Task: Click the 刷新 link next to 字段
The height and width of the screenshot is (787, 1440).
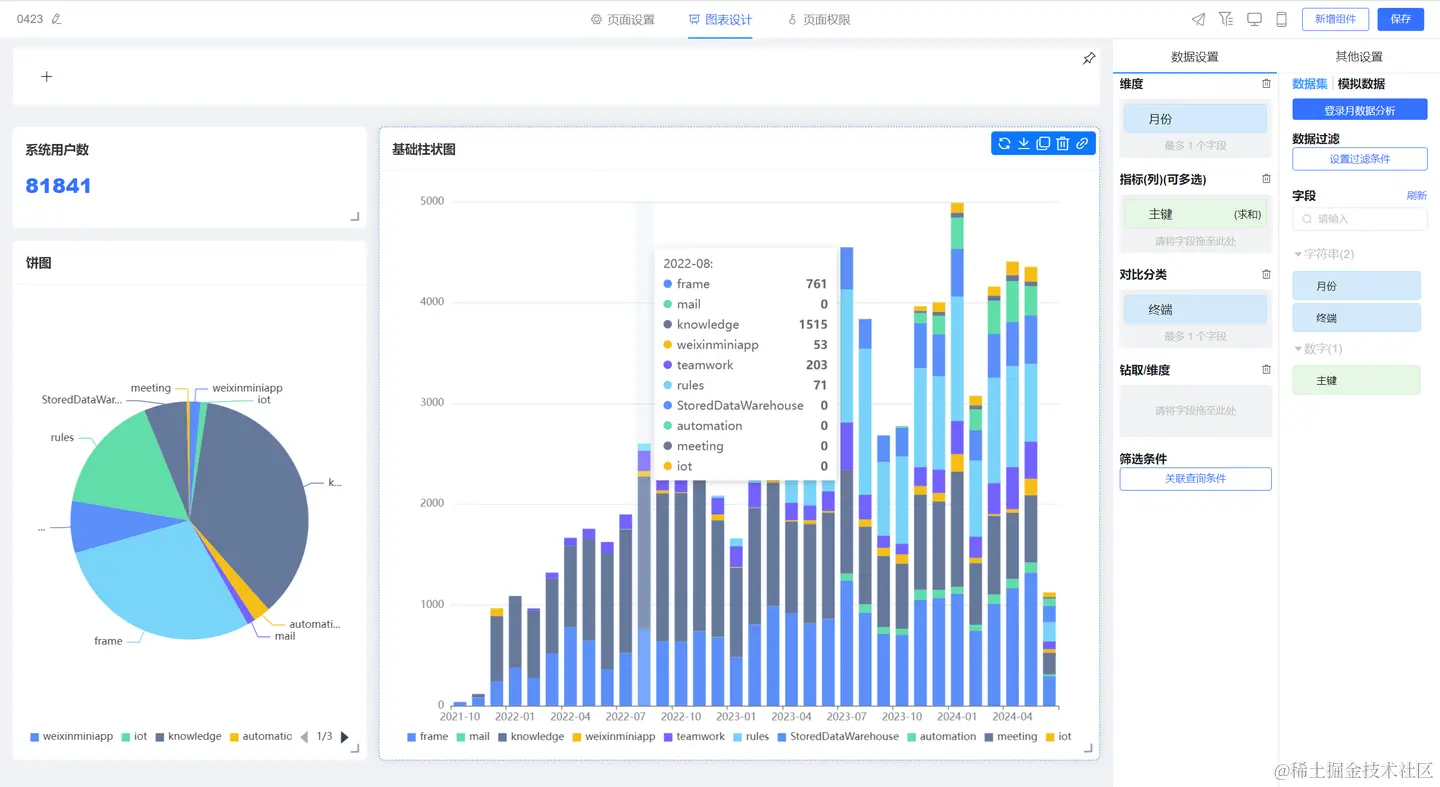Action: (x=1416, y=196)
